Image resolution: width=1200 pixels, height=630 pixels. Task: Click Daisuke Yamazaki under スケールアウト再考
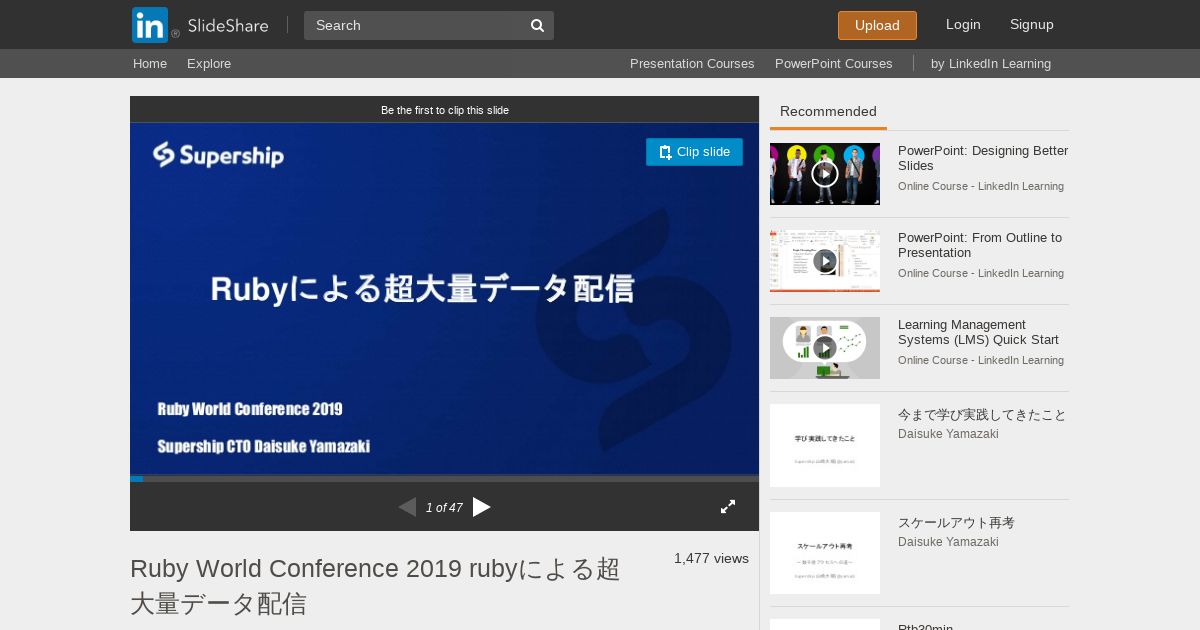click(x=948, y=542)
